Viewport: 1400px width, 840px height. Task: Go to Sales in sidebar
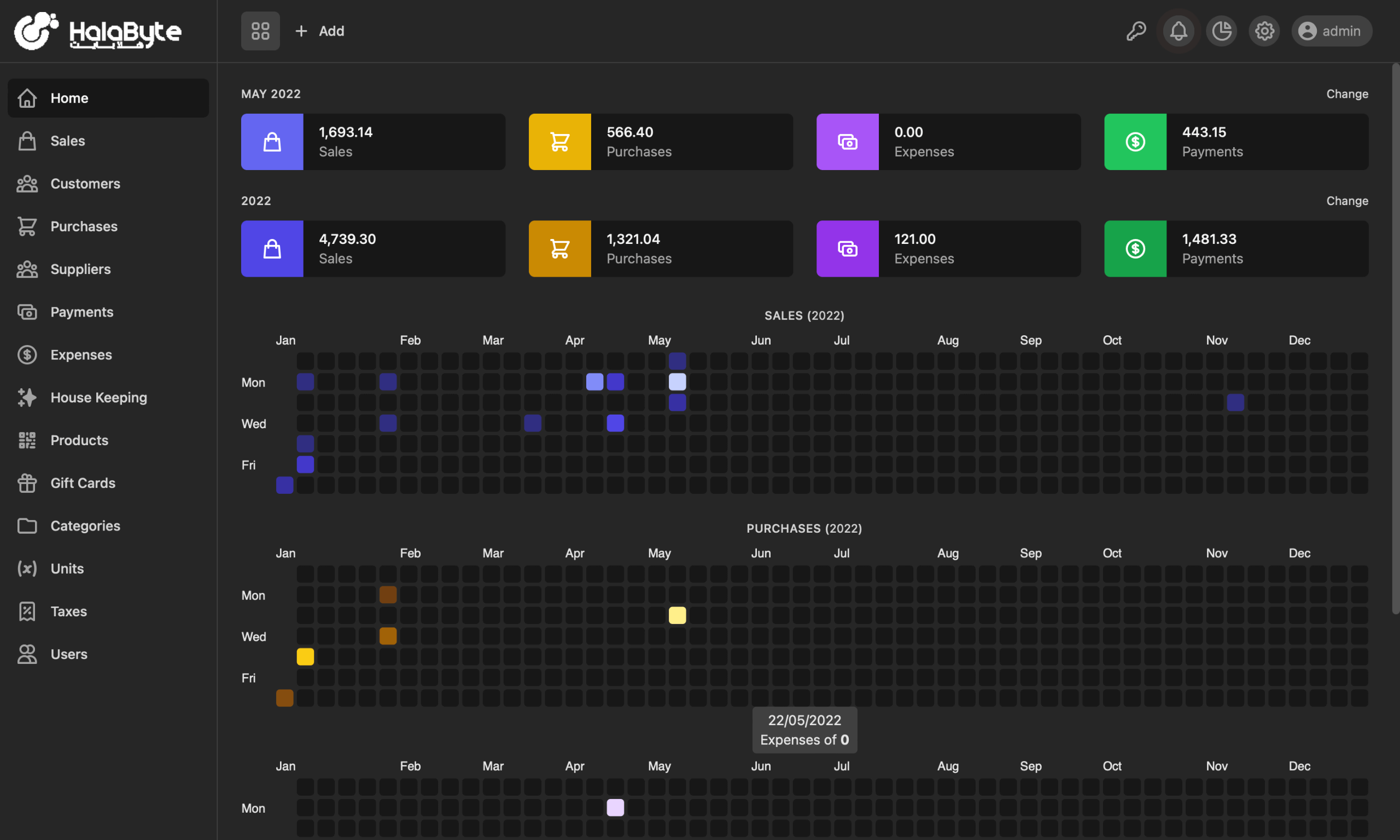(x=67, y=141)
